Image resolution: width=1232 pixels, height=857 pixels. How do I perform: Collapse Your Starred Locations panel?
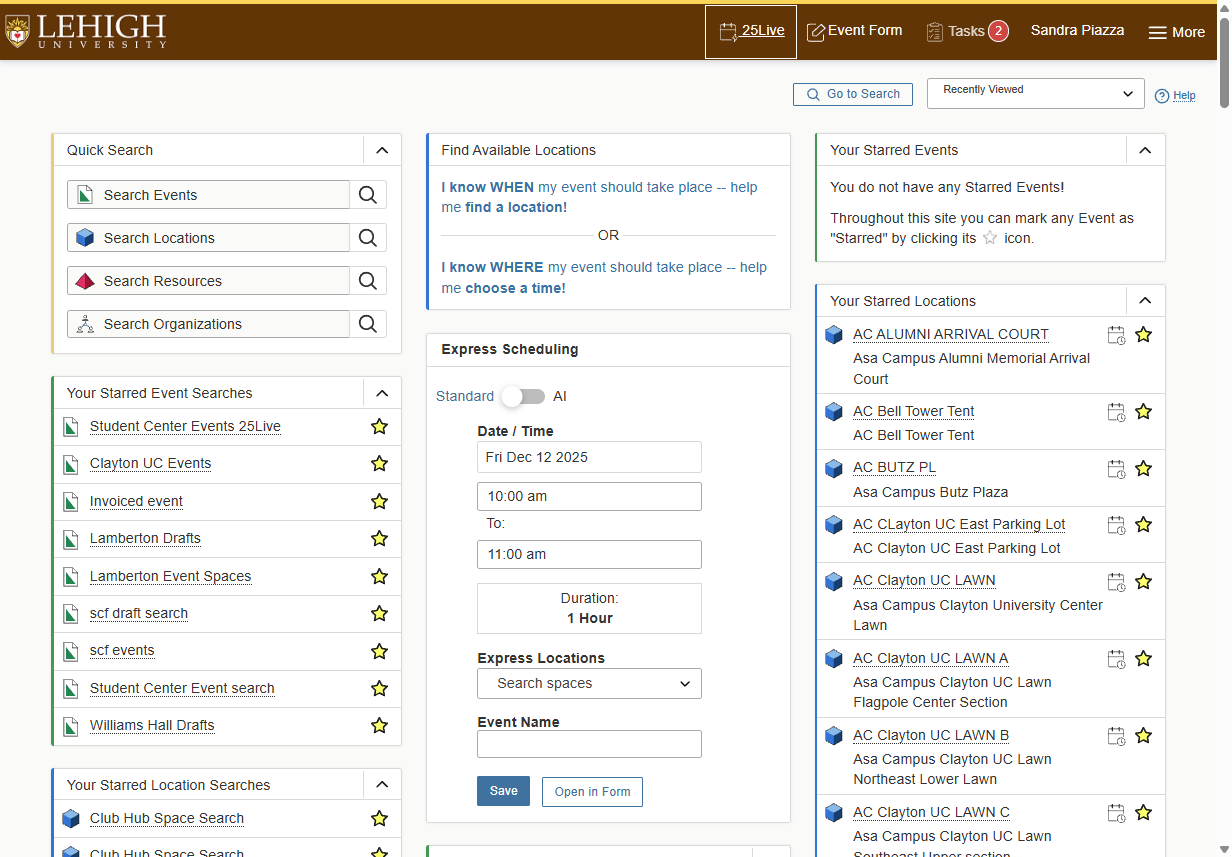point(1145,301)
